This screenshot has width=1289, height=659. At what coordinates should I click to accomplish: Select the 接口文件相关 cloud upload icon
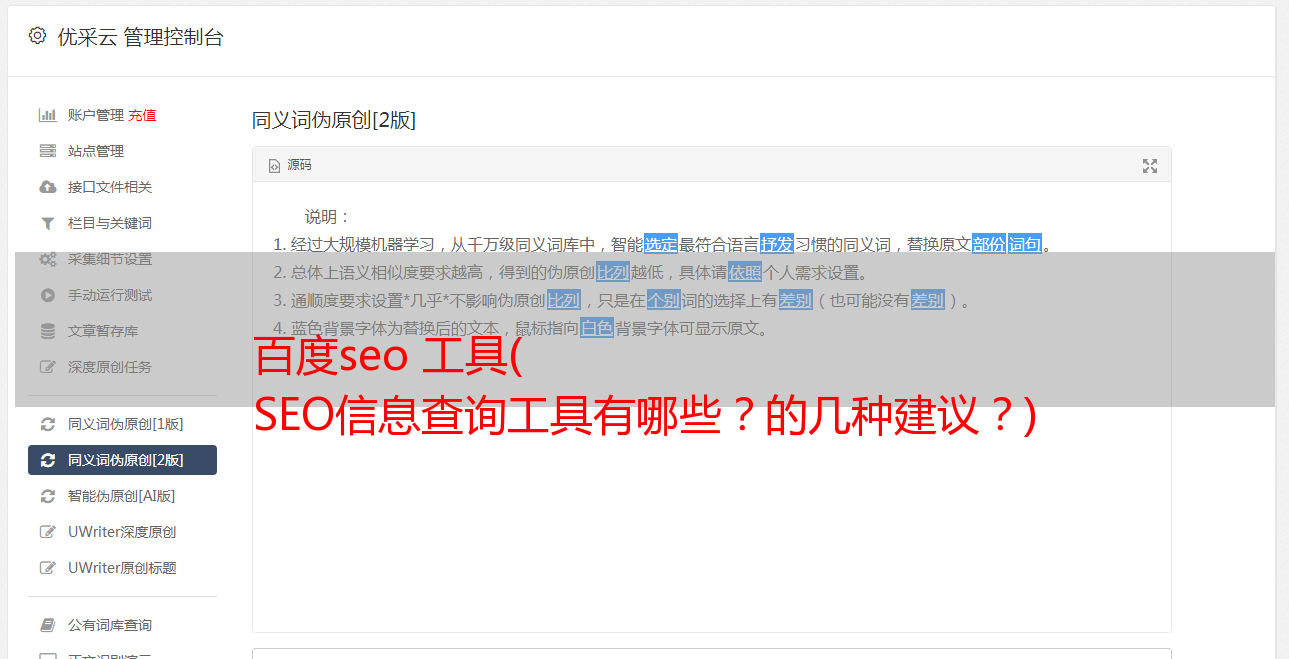coord(47,187)
